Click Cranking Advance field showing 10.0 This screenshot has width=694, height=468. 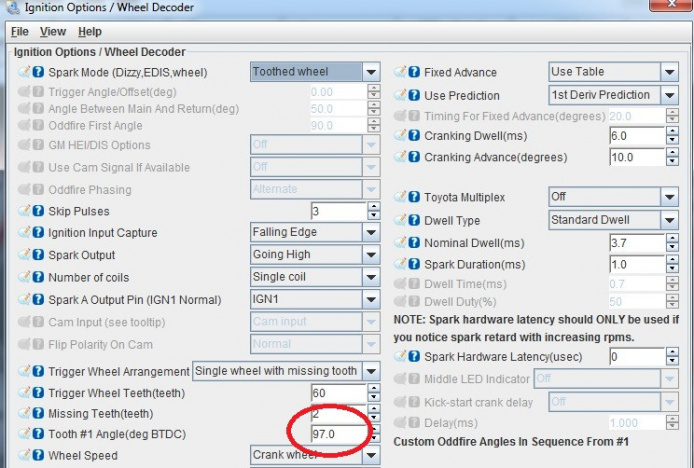[637, 157]
